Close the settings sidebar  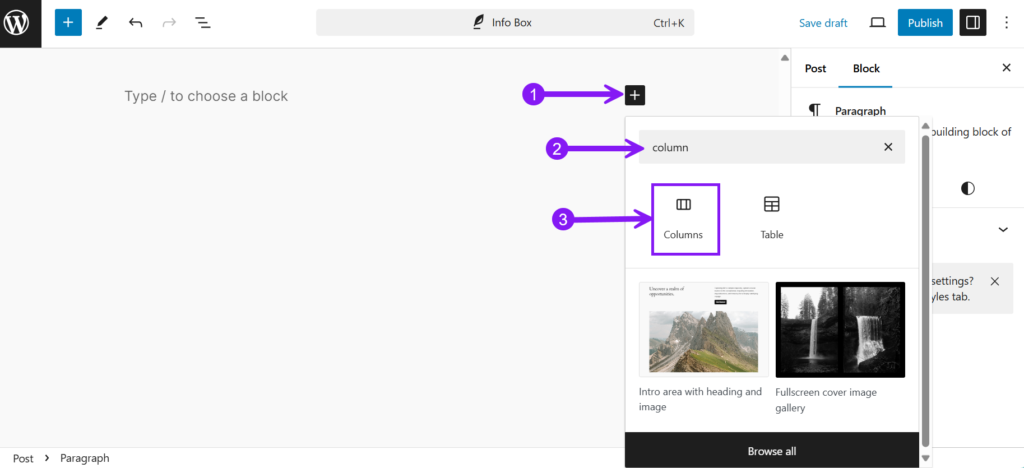coord(1006,68)
